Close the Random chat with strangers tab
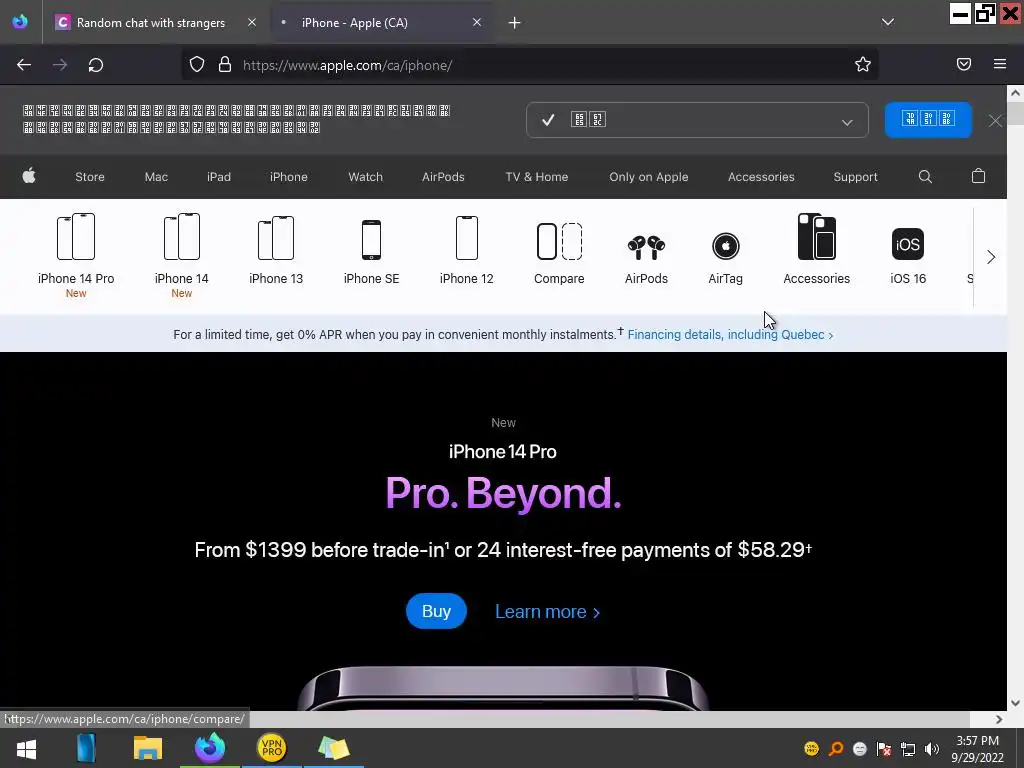The height and width of the screenshot is (768, 1024). pos(251,22)
